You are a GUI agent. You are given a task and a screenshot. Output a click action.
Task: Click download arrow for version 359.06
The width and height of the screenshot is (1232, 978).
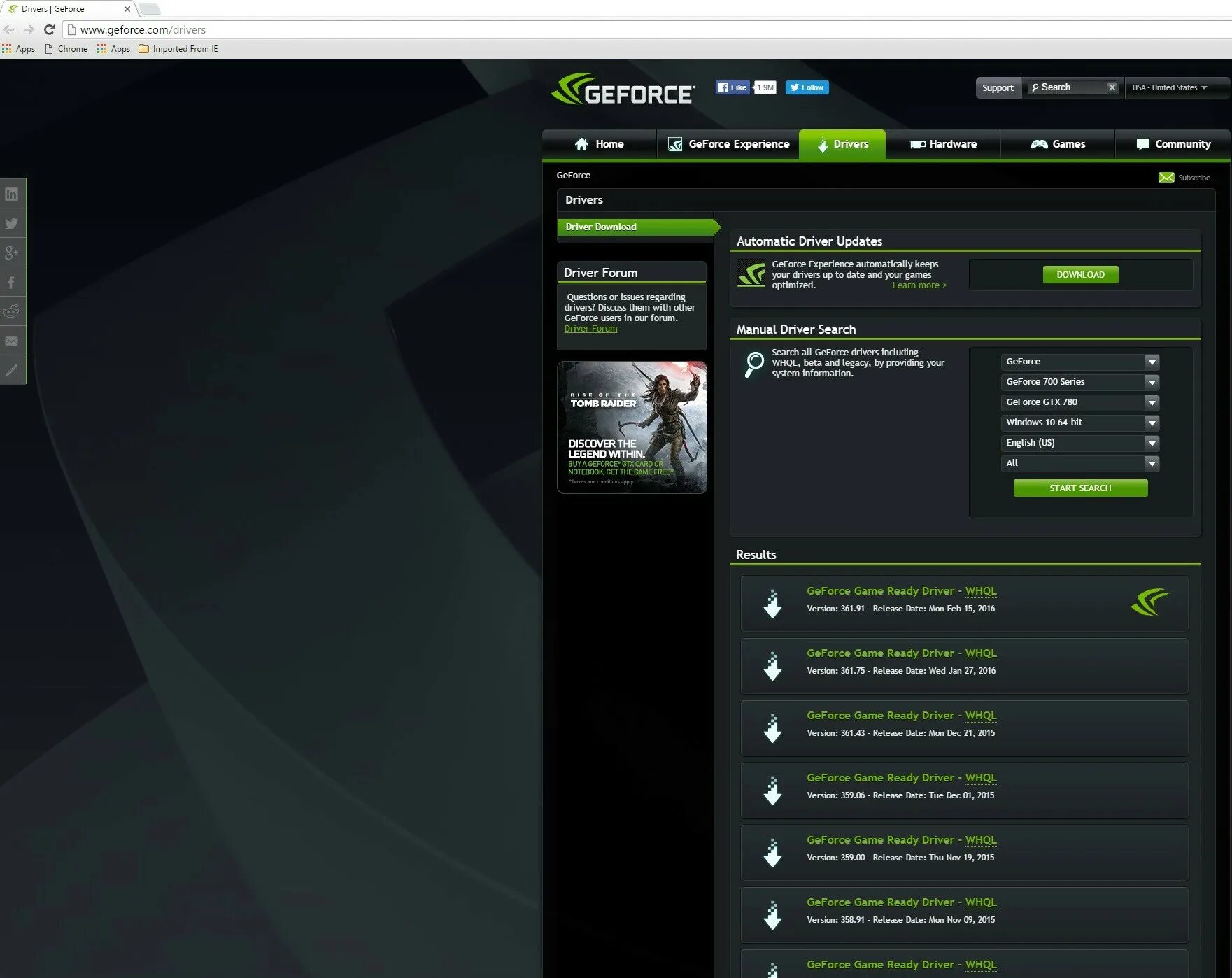(772, 790)
